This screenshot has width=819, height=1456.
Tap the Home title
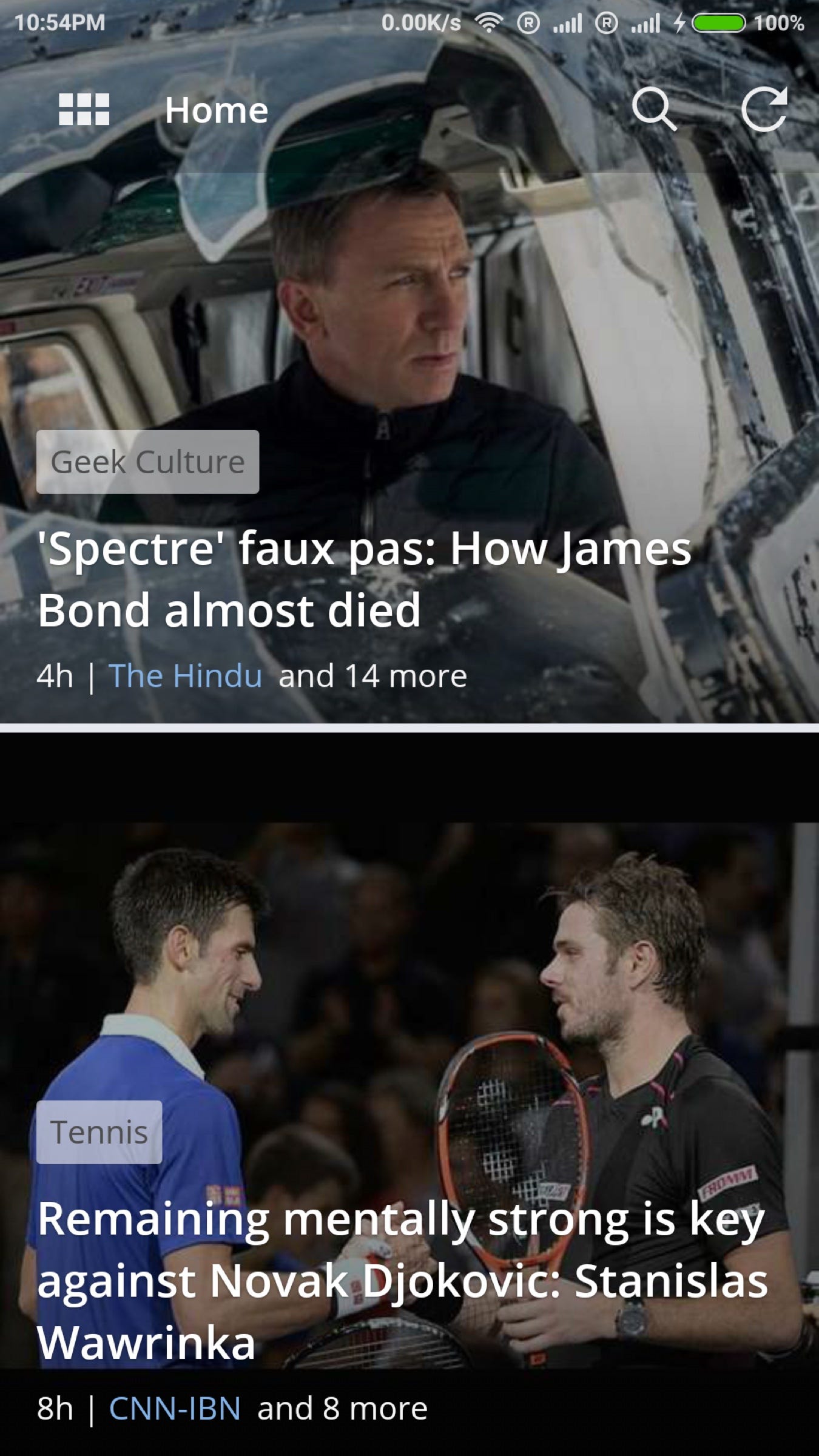(216, 110)
